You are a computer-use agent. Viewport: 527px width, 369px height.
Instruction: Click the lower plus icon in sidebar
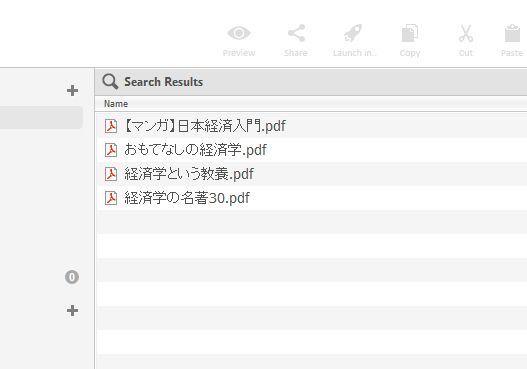[72, 310]
